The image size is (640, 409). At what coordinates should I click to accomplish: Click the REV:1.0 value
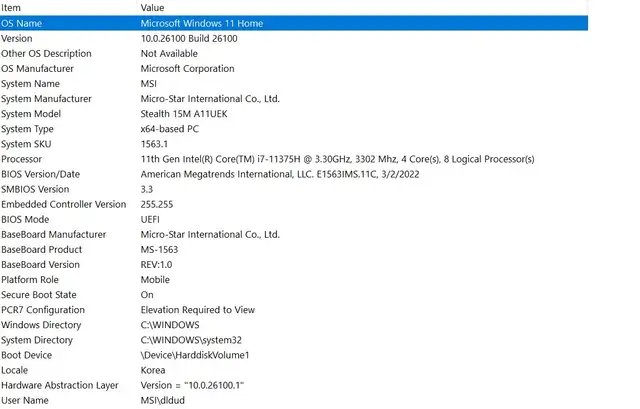pyautogui.click(x=156, y=265)
